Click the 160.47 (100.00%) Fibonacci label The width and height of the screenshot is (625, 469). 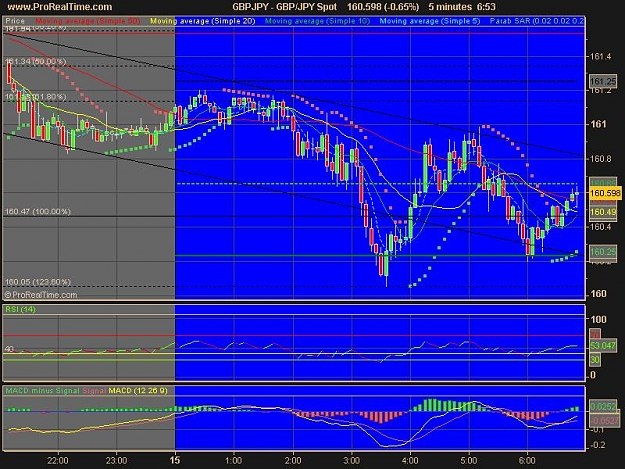(38, 211)
